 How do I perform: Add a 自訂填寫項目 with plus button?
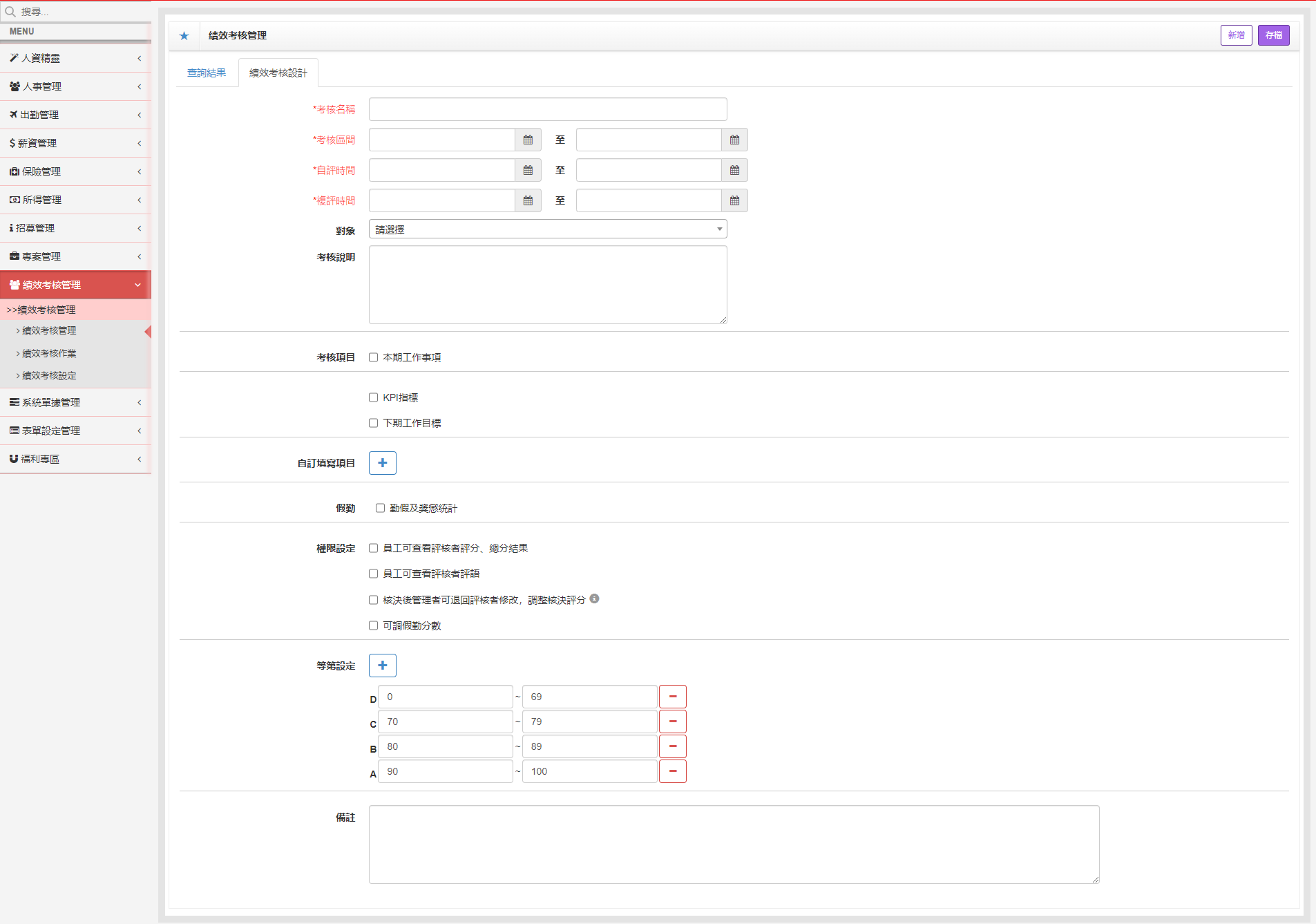383,463
